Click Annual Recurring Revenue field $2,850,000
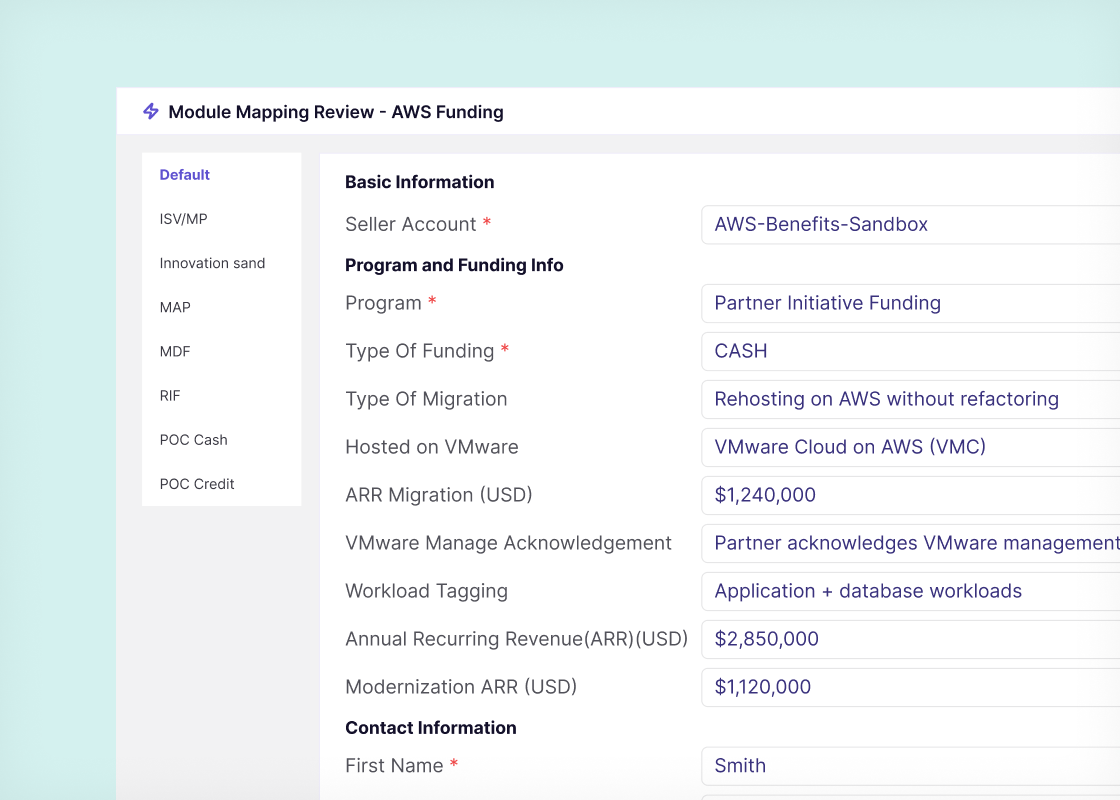The image size is (1120, 800). click(911, 639)
